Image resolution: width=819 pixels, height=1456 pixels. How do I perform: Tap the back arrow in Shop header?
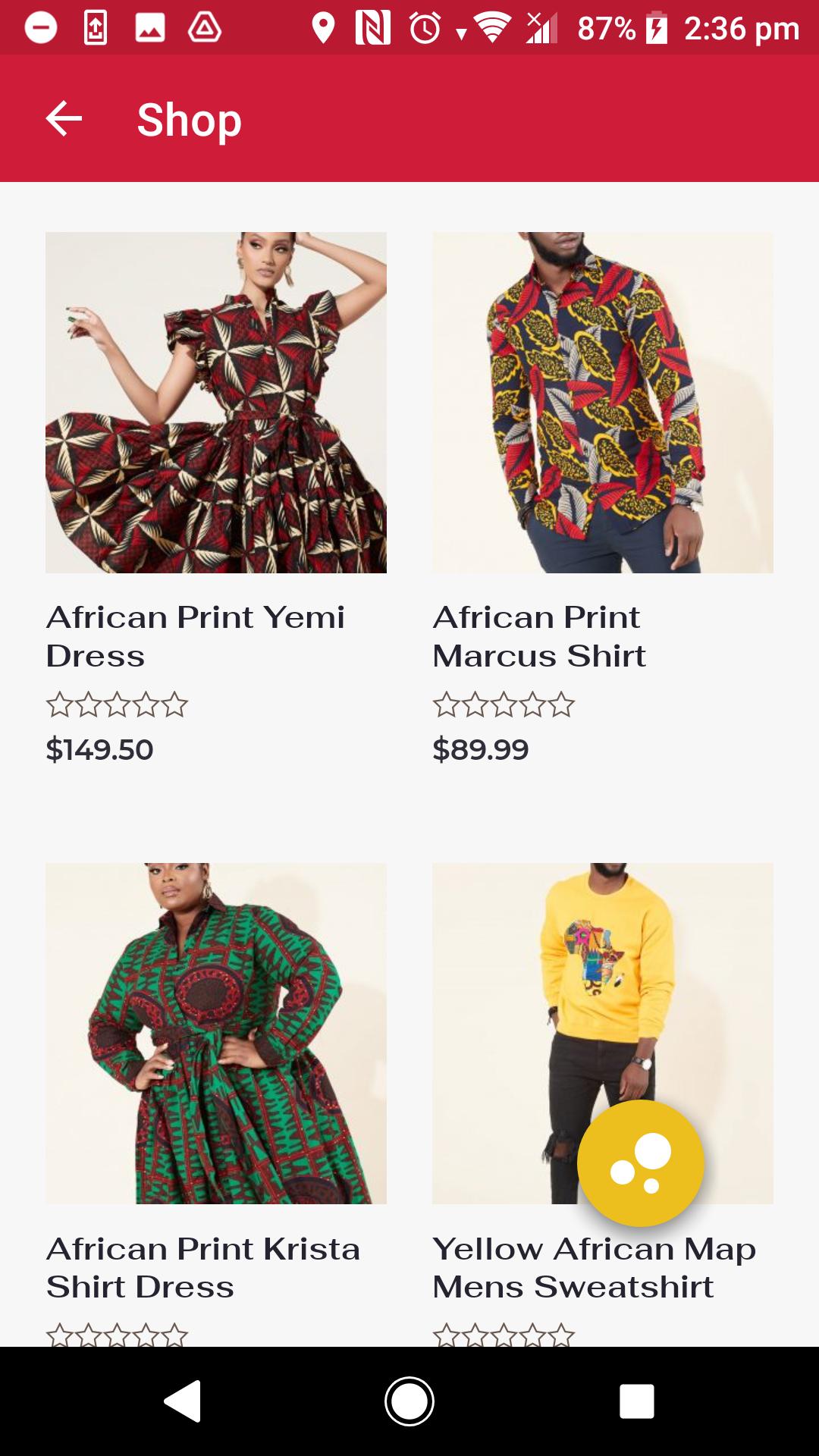click(64, 119)
